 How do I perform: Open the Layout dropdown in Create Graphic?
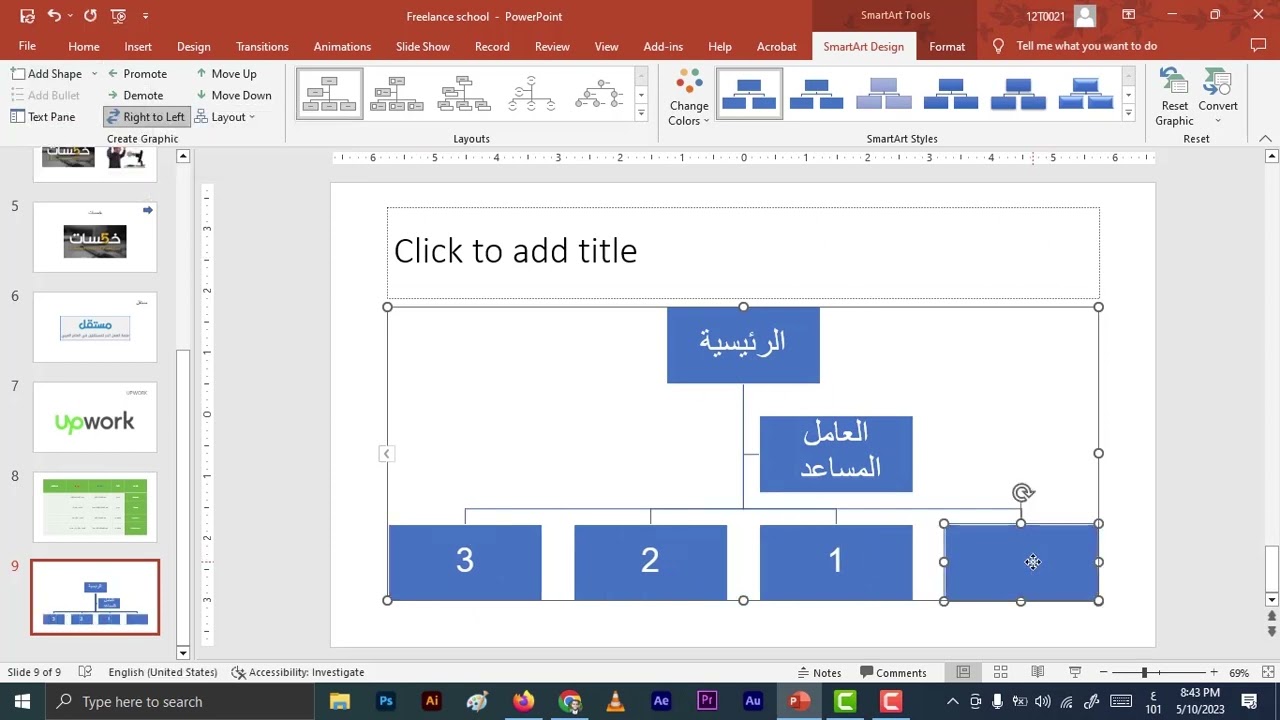(x=225, y=117)
